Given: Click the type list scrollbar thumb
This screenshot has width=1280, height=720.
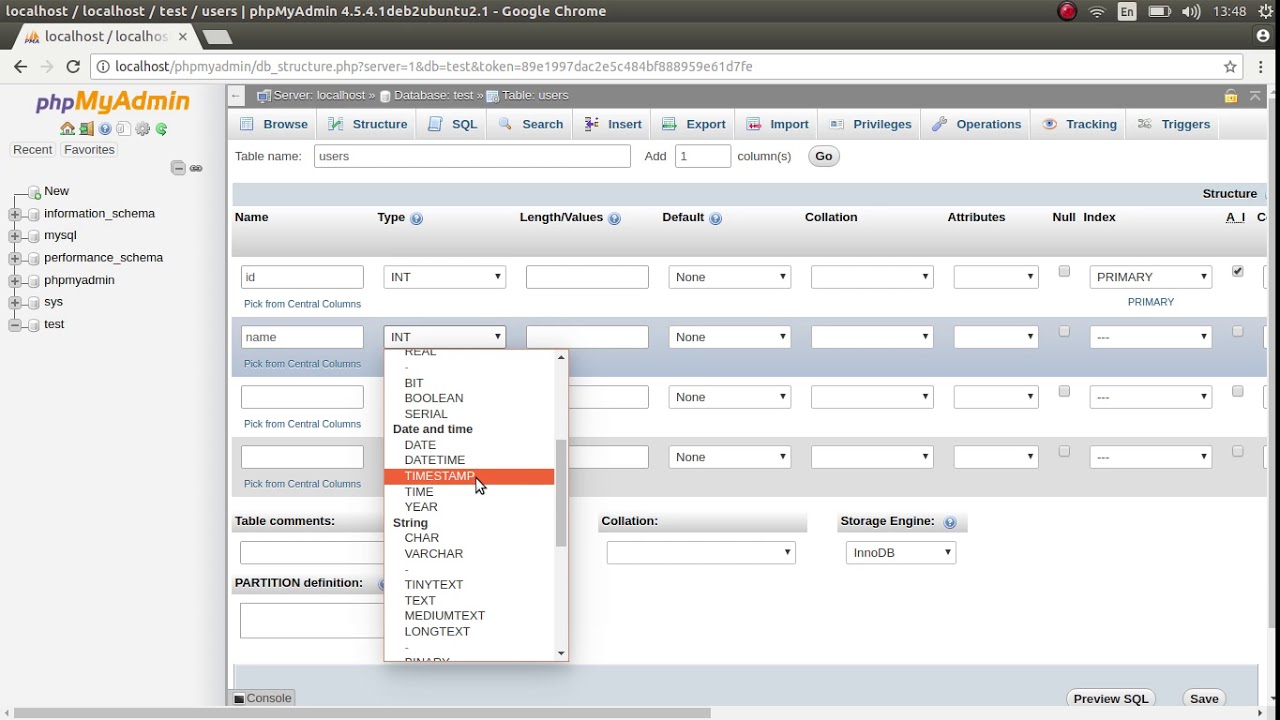Looking at the screenshot, I should [x=561, y=492].
